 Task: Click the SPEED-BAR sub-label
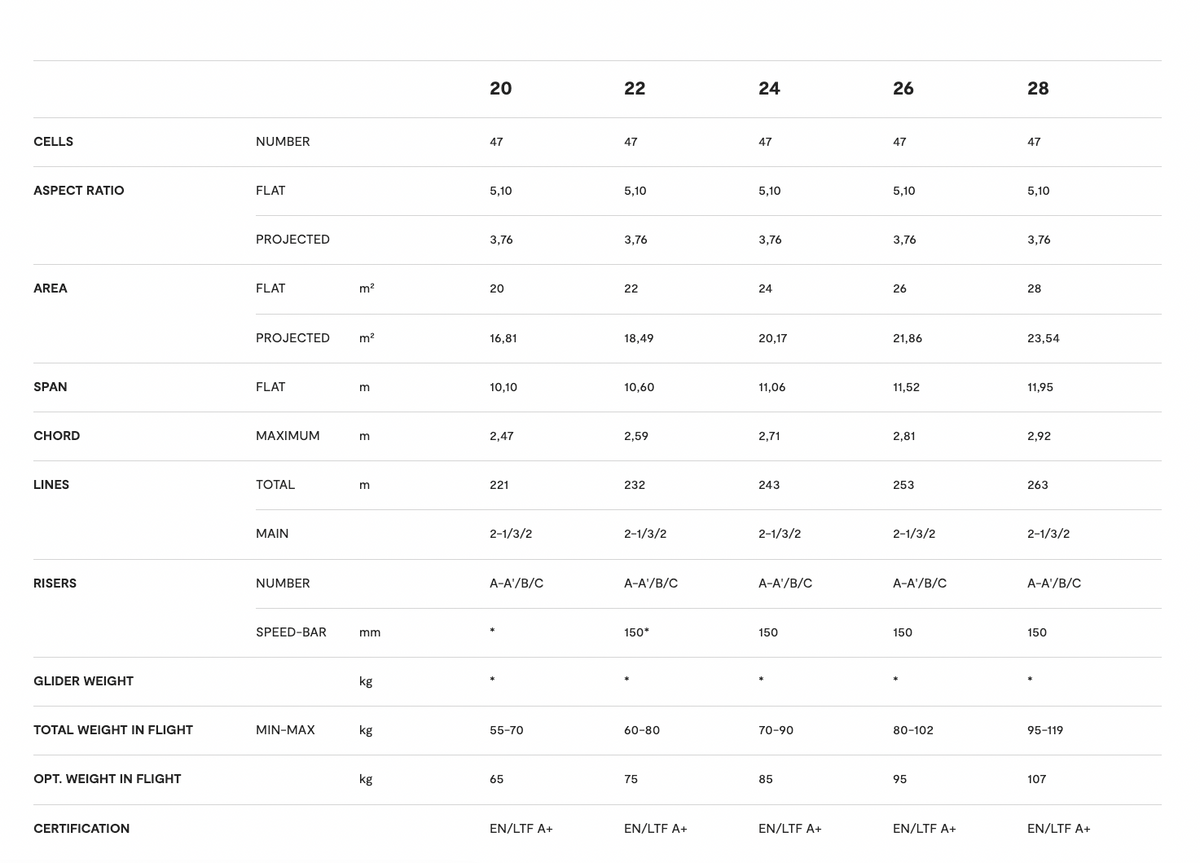pyautogui.click(x=291, y=632)
